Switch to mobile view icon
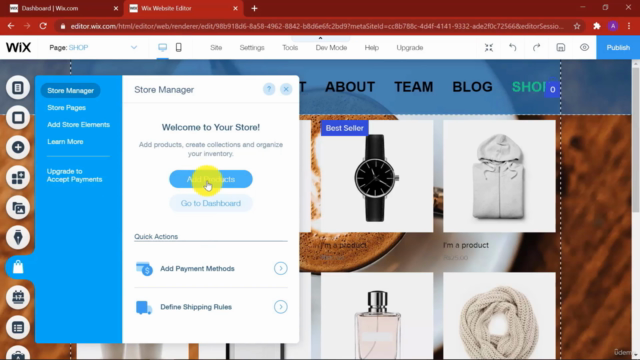 [x=178, y=47]
